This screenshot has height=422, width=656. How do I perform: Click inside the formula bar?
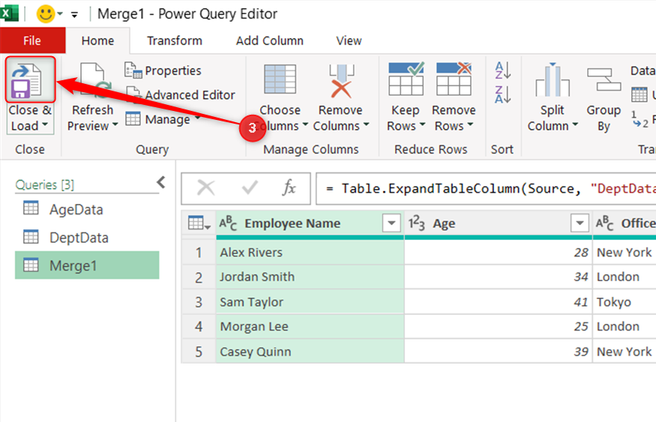click(486, 189)
